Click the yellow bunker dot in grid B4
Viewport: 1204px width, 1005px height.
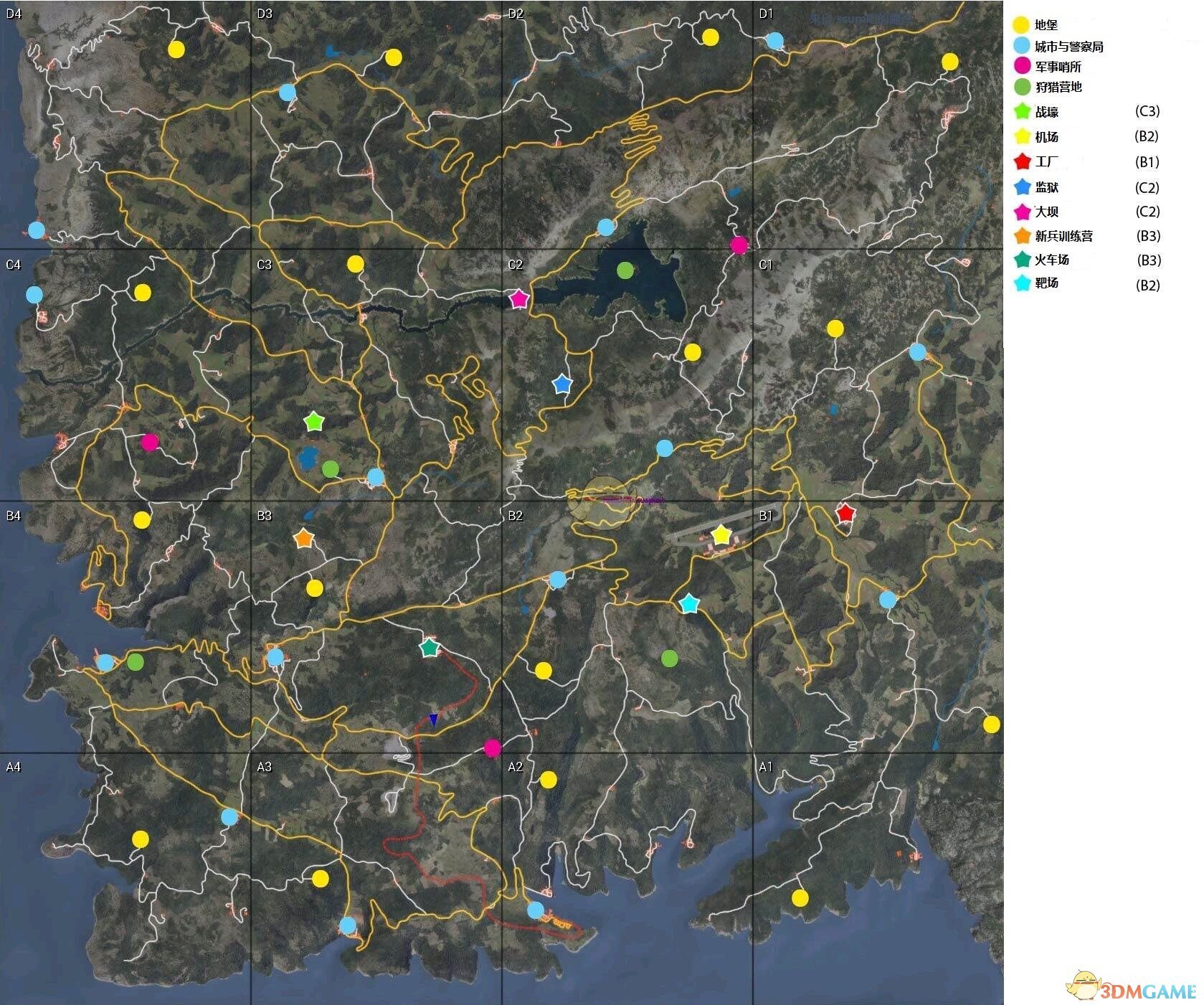pyautogui.click(x=142, y=520)
